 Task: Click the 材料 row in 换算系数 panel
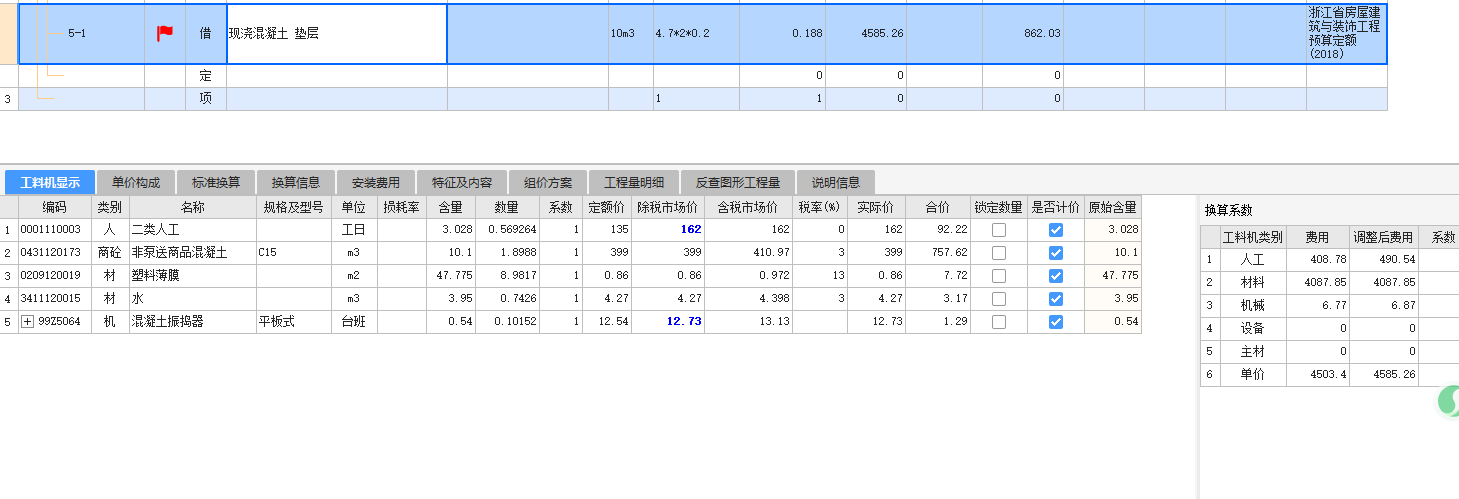pos(1329,283)
